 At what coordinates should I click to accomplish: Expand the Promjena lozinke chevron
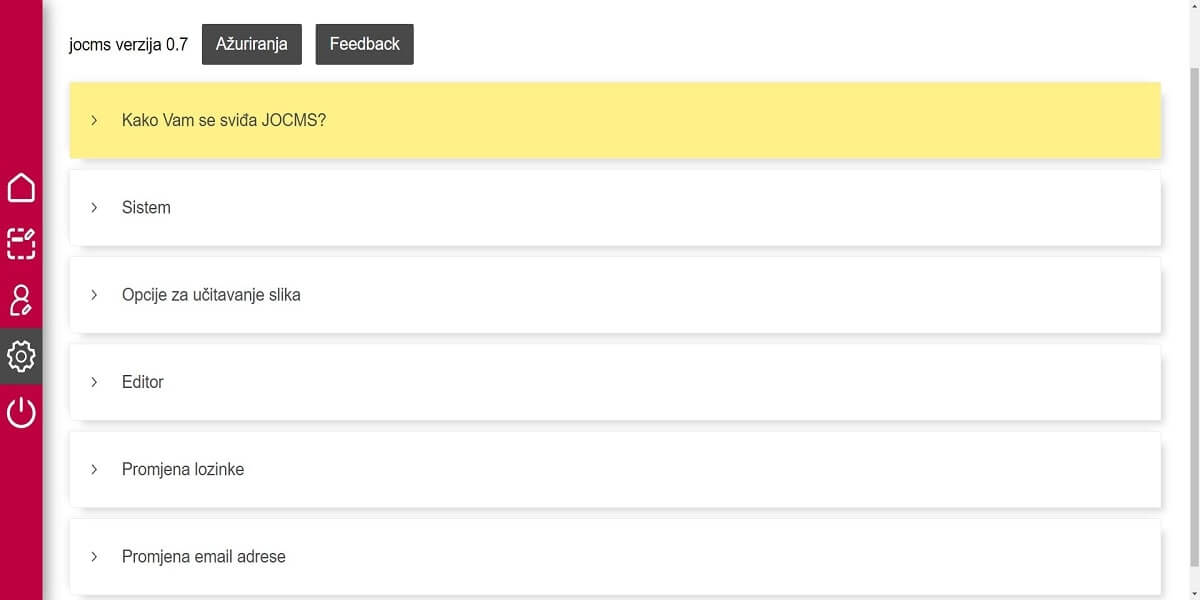pos(94,469)
